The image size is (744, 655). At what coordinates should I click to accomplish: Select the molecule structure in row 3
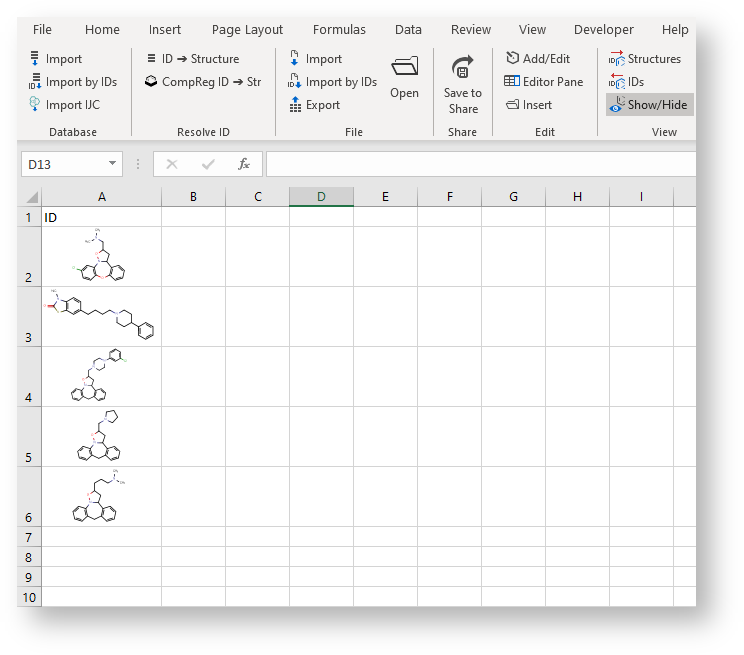click(101, 317)
